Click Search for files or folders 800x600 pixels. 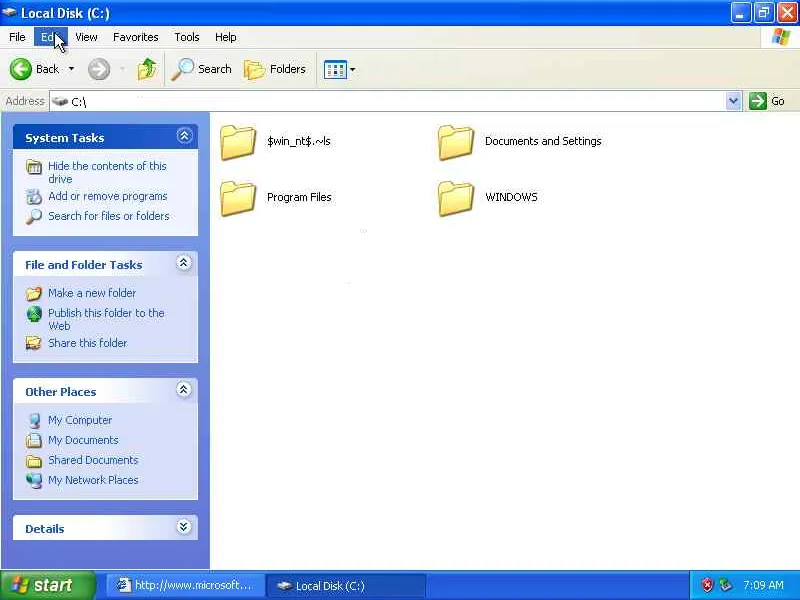click(x=109, y=216)
